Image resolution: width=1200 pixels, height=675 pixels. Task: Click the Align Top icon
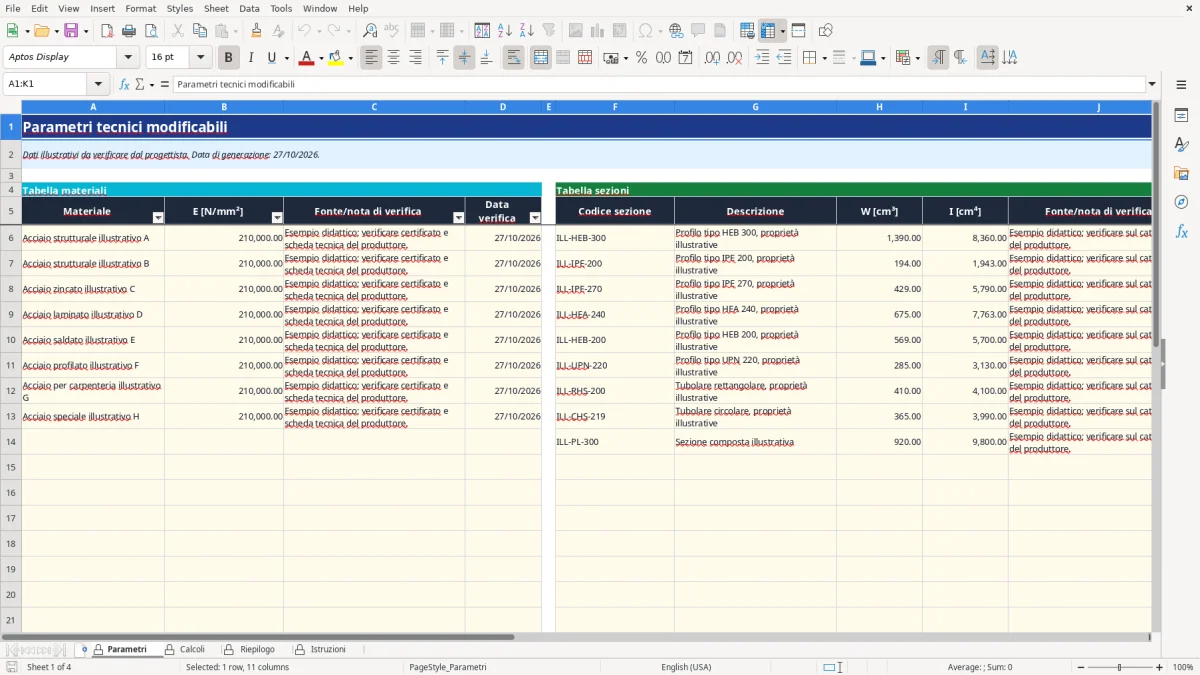tap(442, 58)
